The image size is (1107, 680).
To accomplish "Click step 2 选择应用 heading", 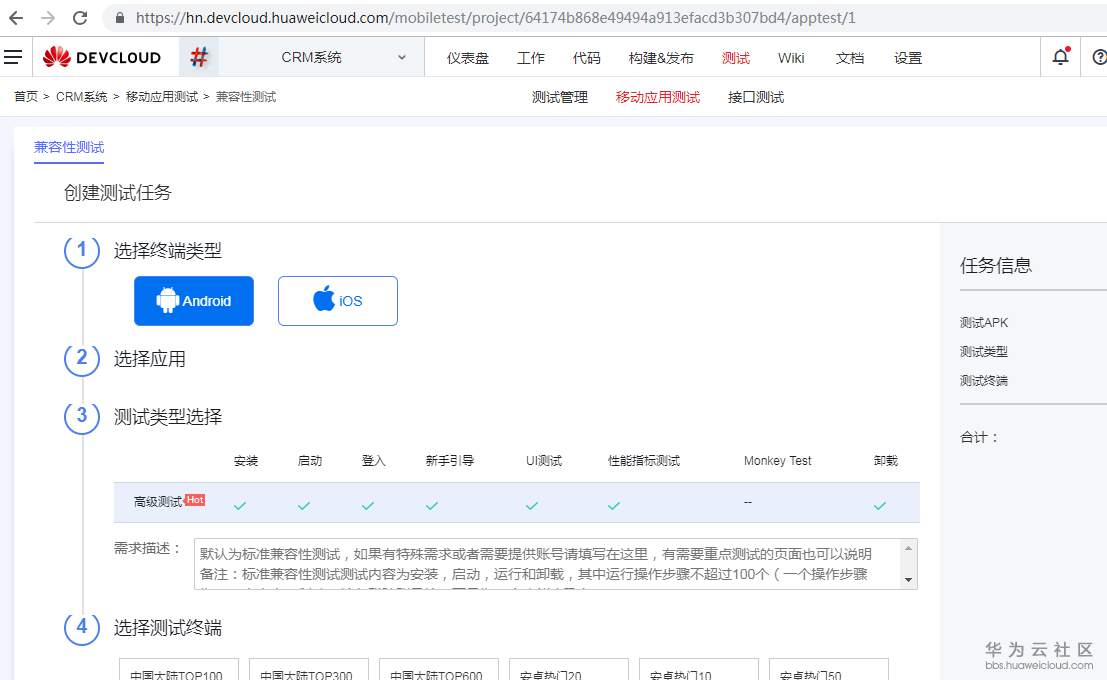I will click(x=150, y=359).
